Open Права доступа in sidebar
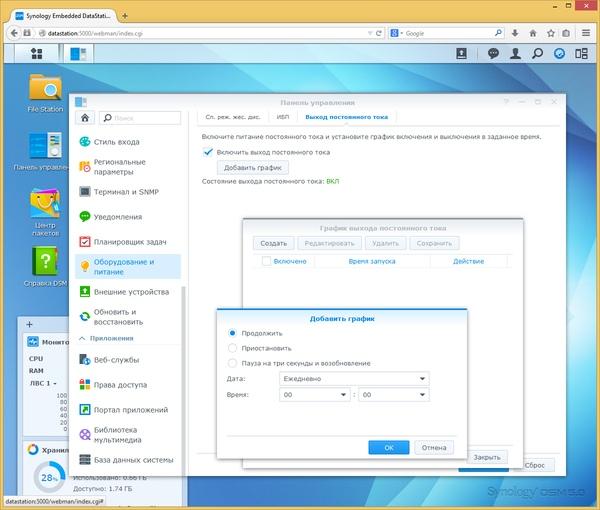 pyautogui.click(x=128, y=385)
